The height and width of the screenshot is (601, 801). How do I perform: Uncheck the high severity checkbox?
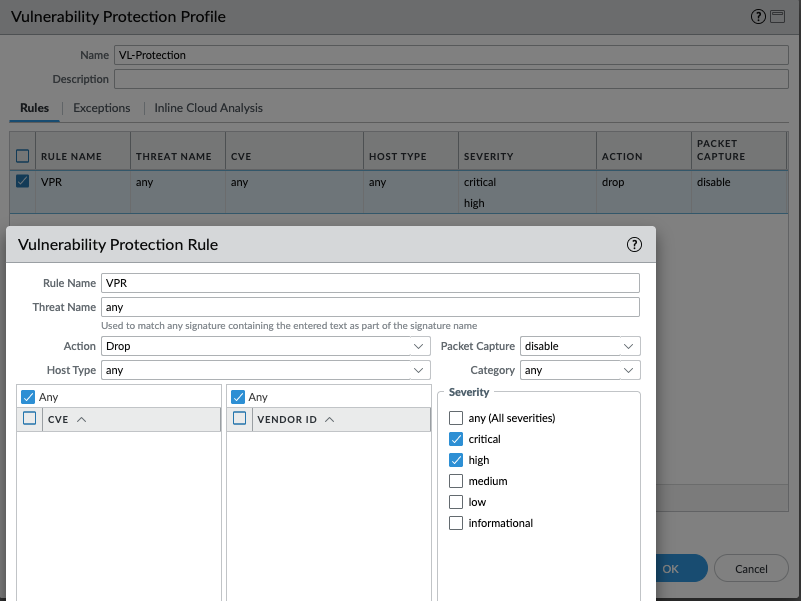point(456,460)
